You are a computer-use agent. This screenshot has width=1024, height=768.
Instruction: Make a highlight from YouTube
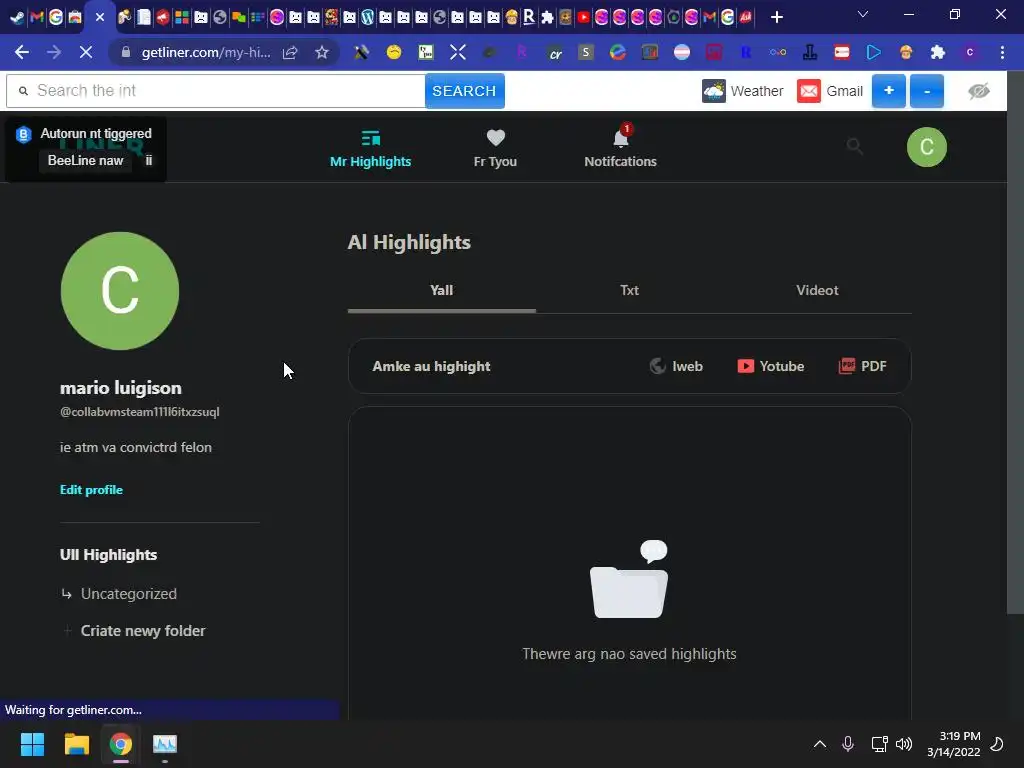coord(771,366)
